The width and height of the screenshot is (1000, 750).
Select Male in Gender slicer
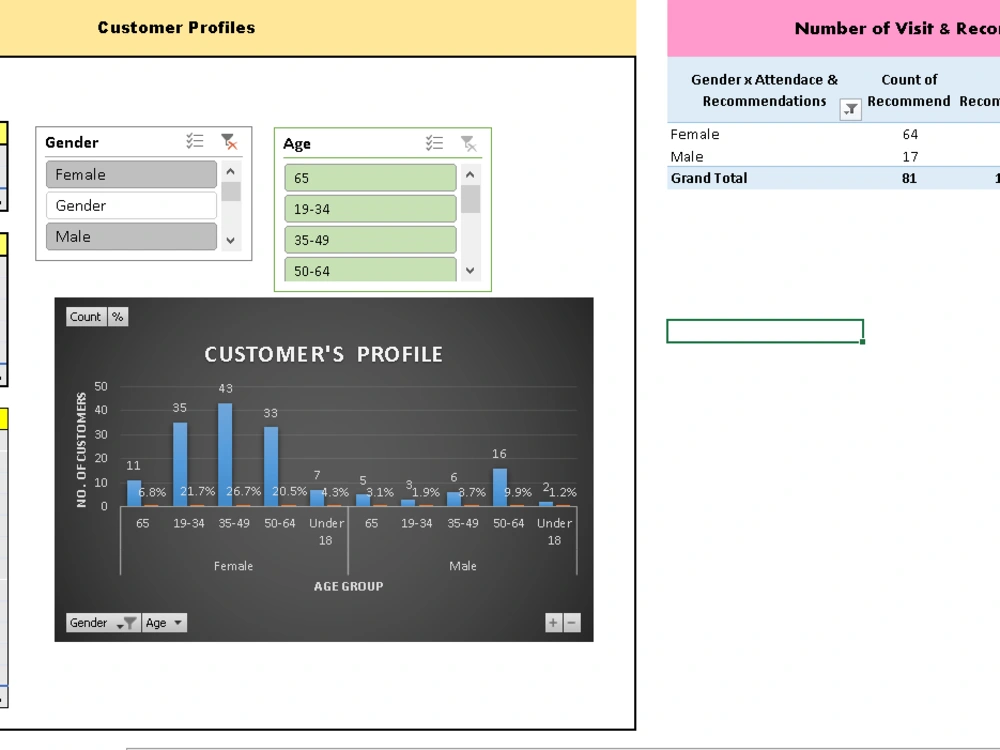coord(131,237)
